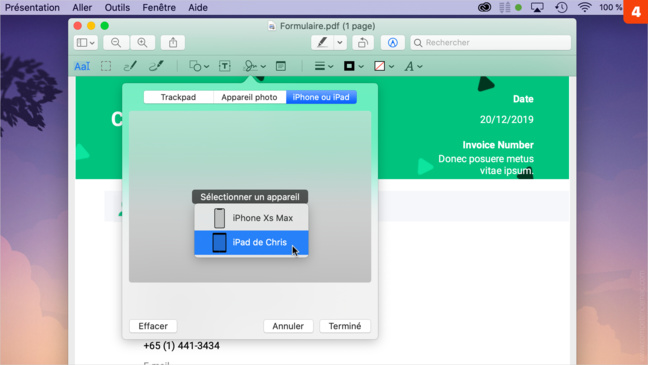Open Creative Cloud menu bar icon
Screen dimensions: 648x365
[x=484, y=7]
